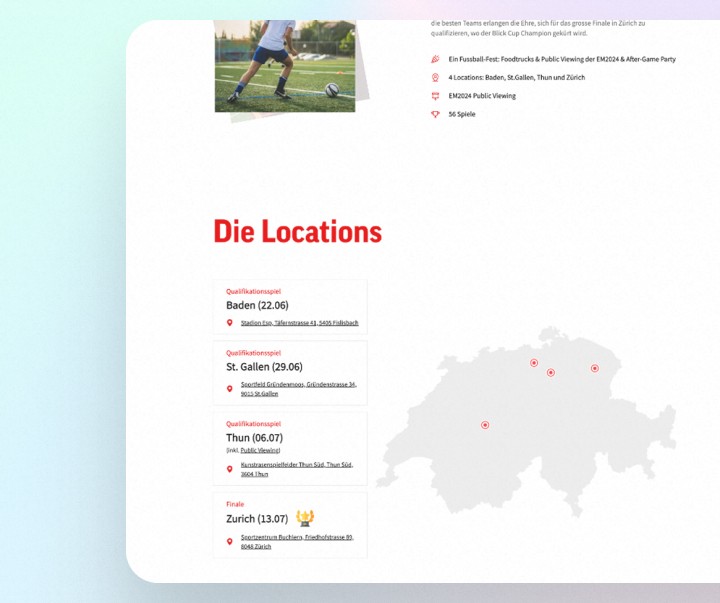This screenshot has width=720, height=603.
Task: Open Kunstrasenspielfelder Thun Süd address link
Action: [x=297, y=469]
